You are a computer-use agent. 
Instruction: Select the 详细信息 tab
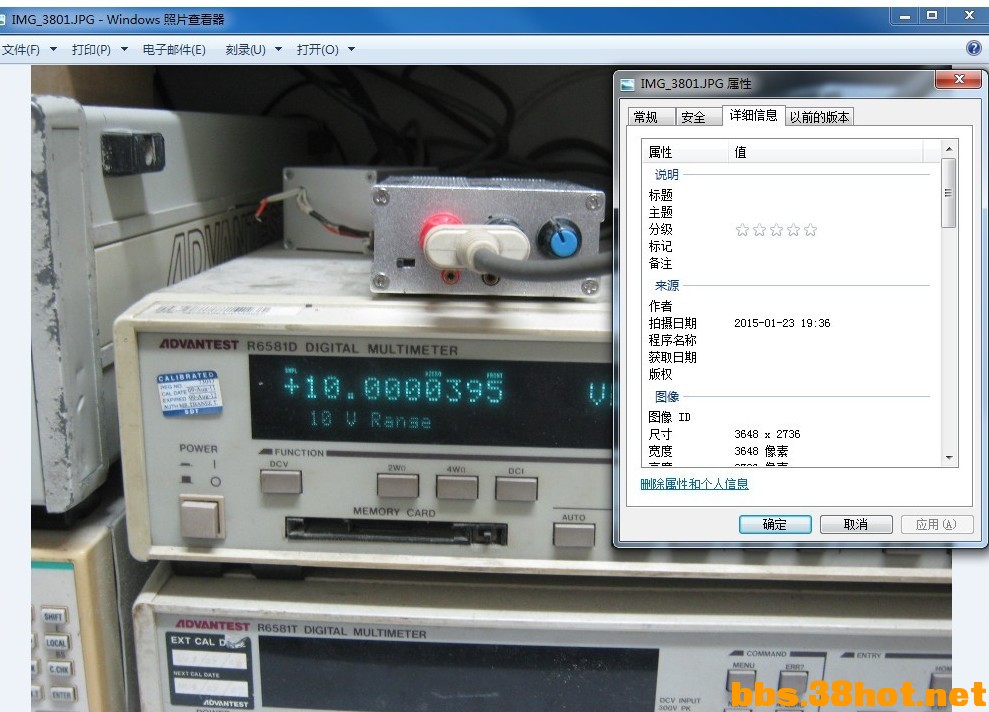(754, 115)
